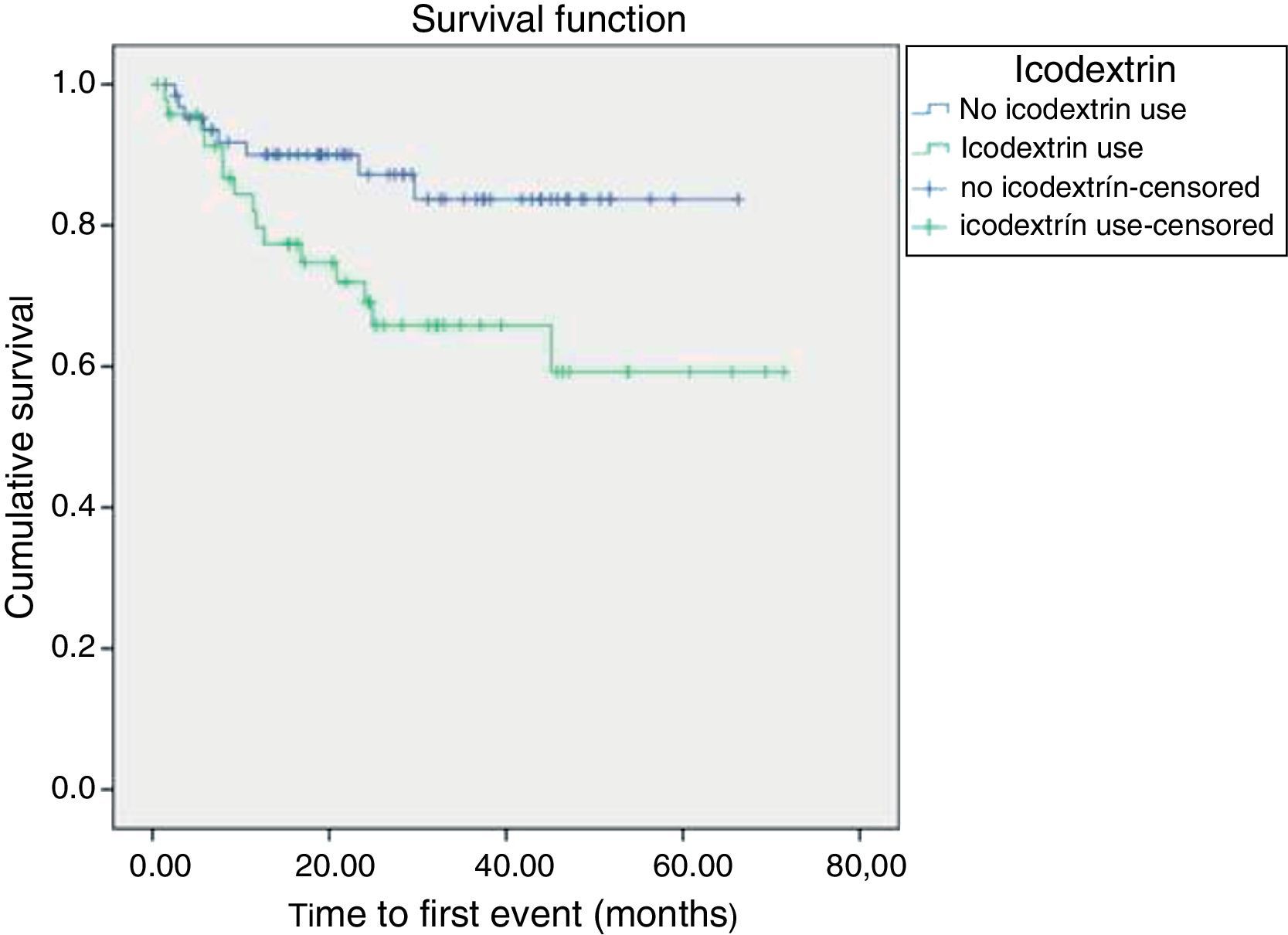Click the 0.6 tick label on y-axis
Screen dimensions: 1288x935
pos(72,366)
